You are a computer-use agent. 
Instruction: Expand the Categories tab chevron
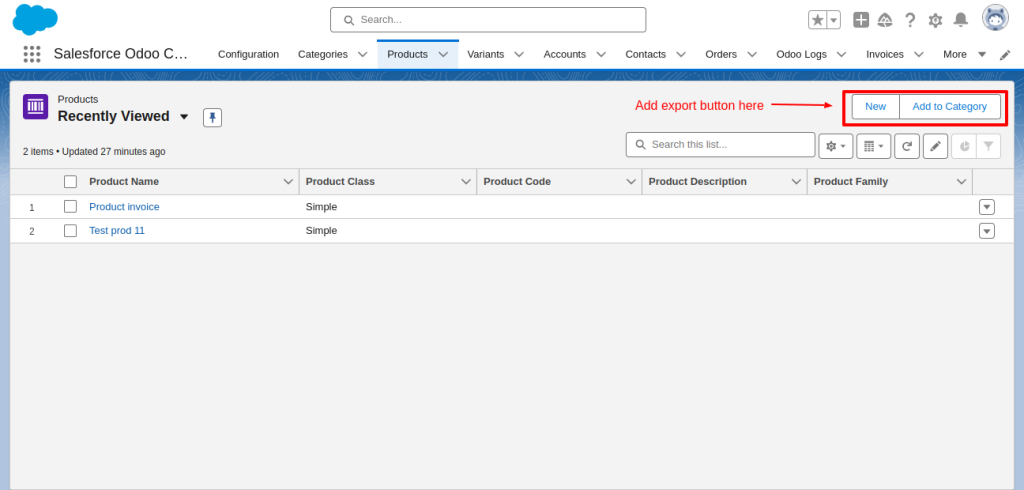coord(362,54)
